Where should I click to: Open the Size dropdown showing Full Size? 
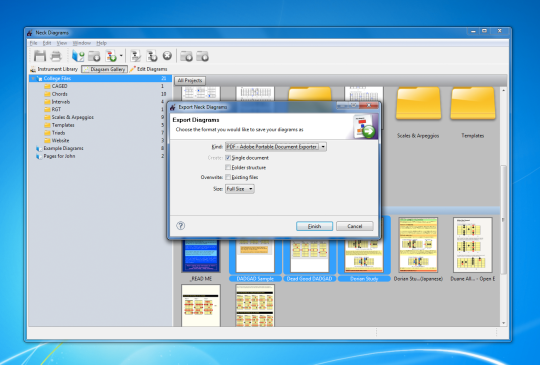point(240,189)
